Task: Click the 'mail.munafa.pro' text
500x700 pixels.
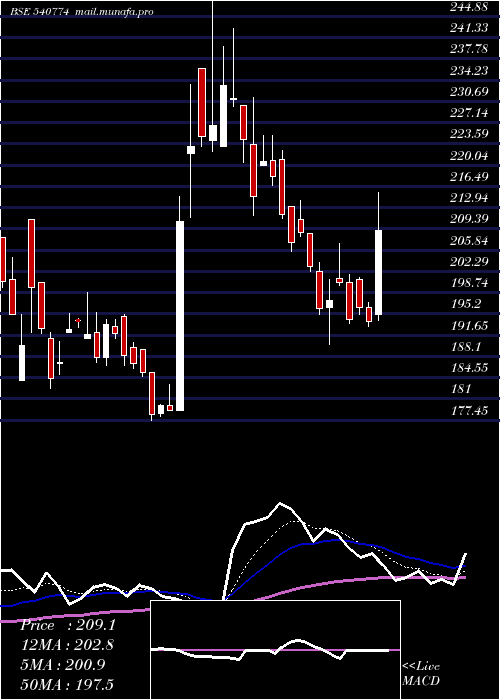Action: [x=113, y=12]
